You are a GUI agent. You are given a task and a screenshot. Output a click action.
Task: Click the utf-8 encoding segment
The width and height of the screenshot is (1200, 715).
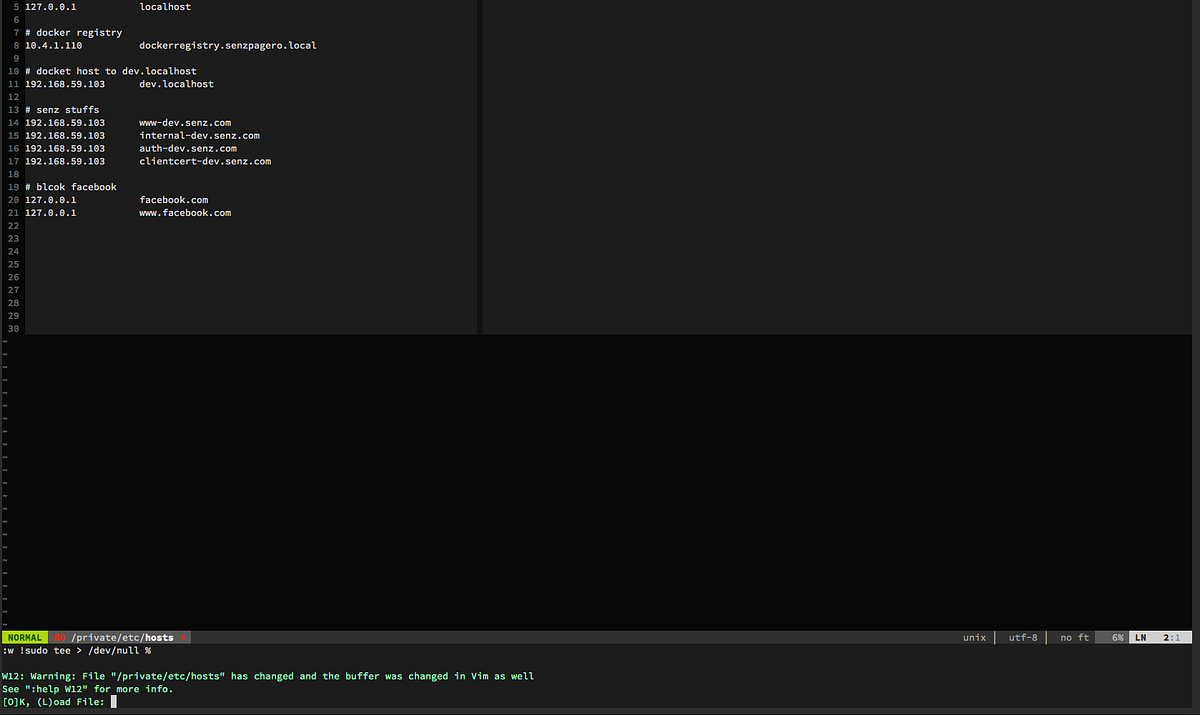tap(1021, 637)
